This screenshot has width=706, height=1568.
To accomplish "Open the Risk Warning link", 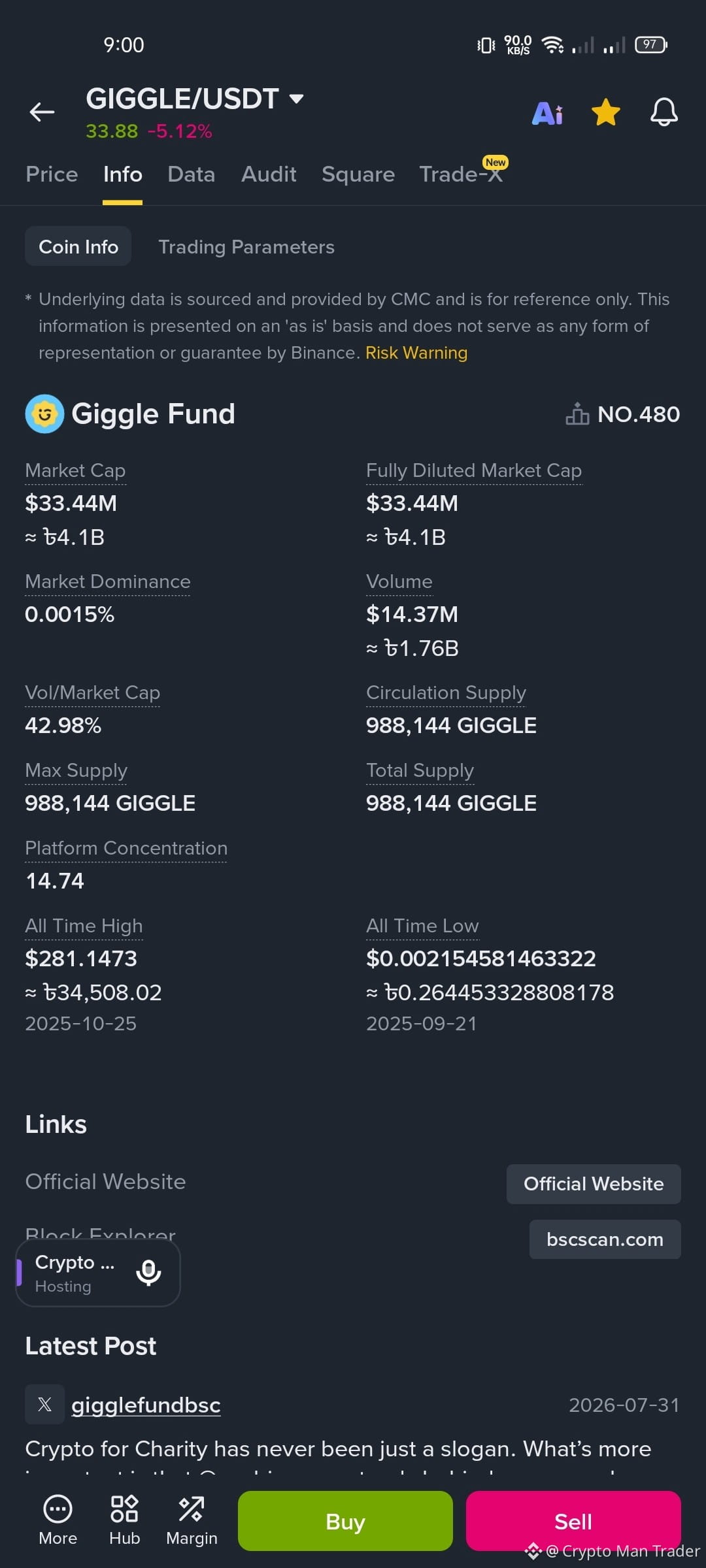I will [x=416, y=353].
